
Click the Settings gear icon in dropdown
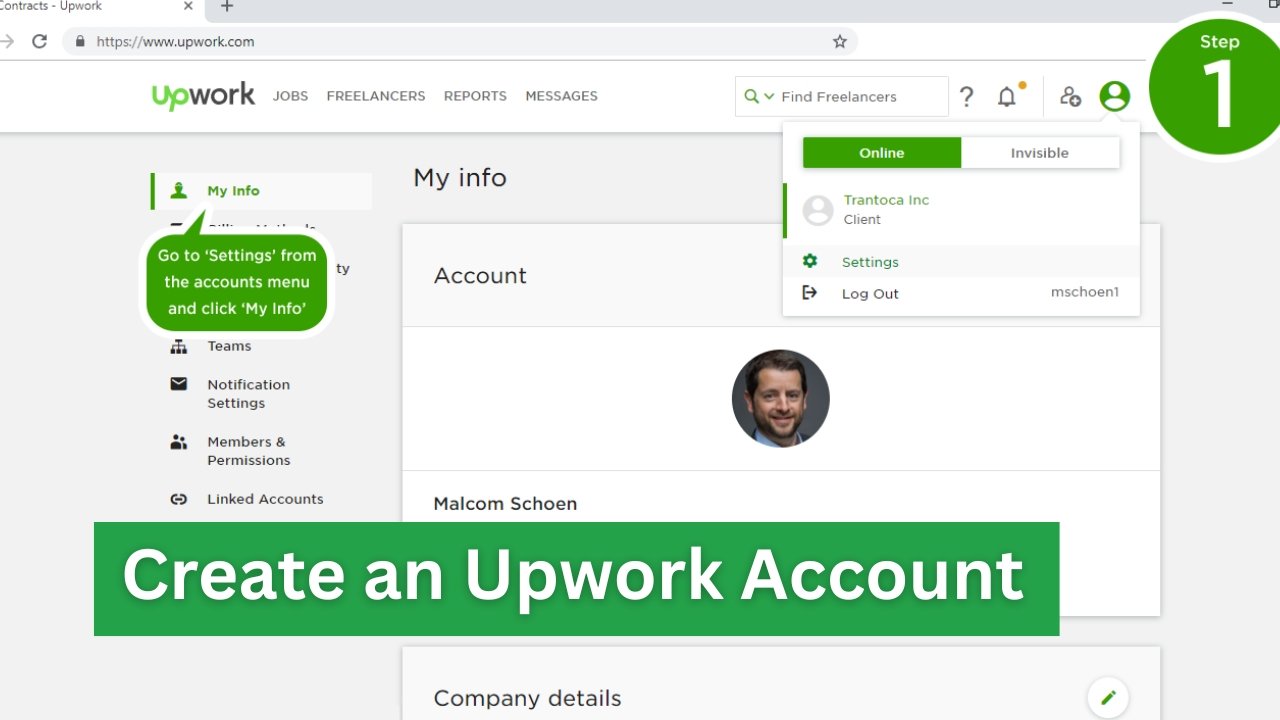tap(810, 261)
